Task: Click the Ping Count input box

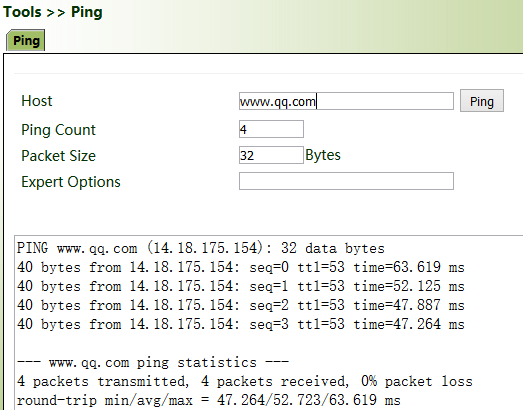Action: [x=271, y=129]
